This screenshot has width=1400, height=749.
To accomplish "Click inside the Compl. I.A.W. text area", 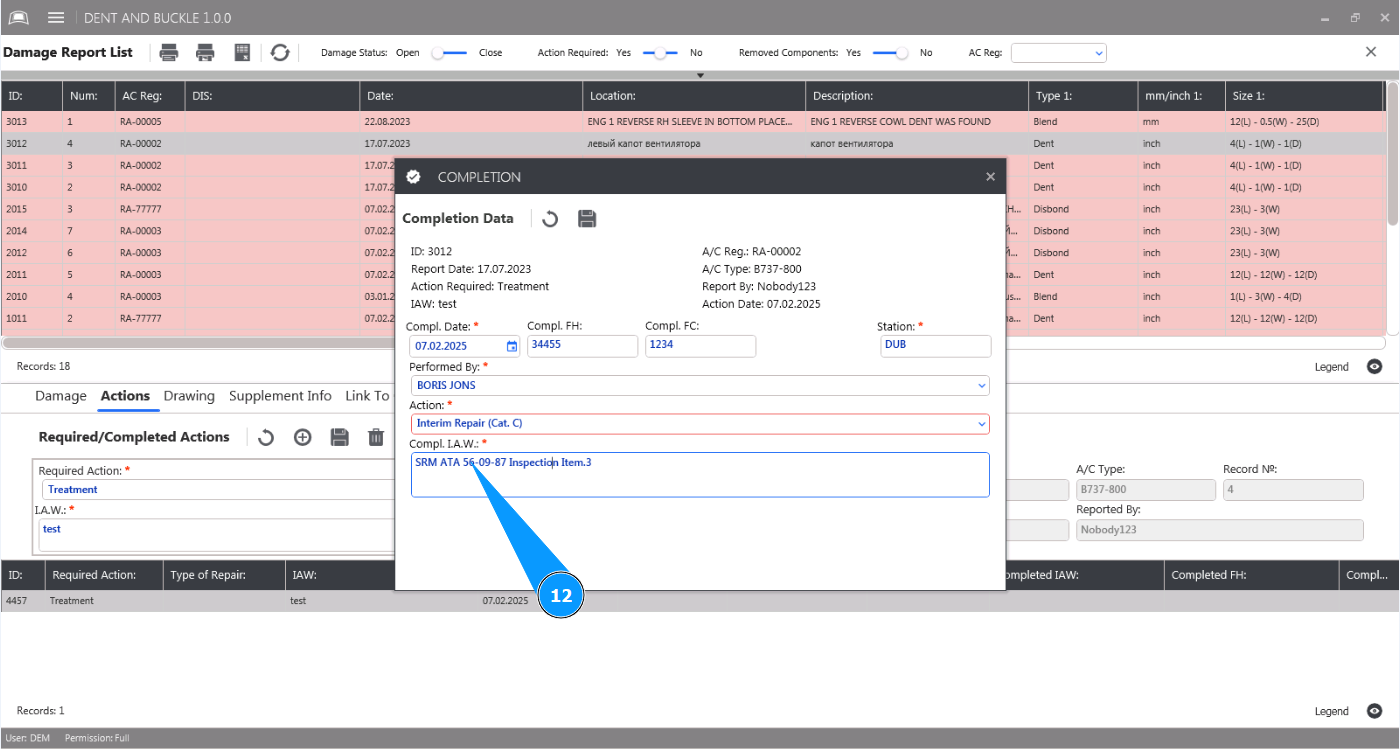I will [x=700, y=475].
